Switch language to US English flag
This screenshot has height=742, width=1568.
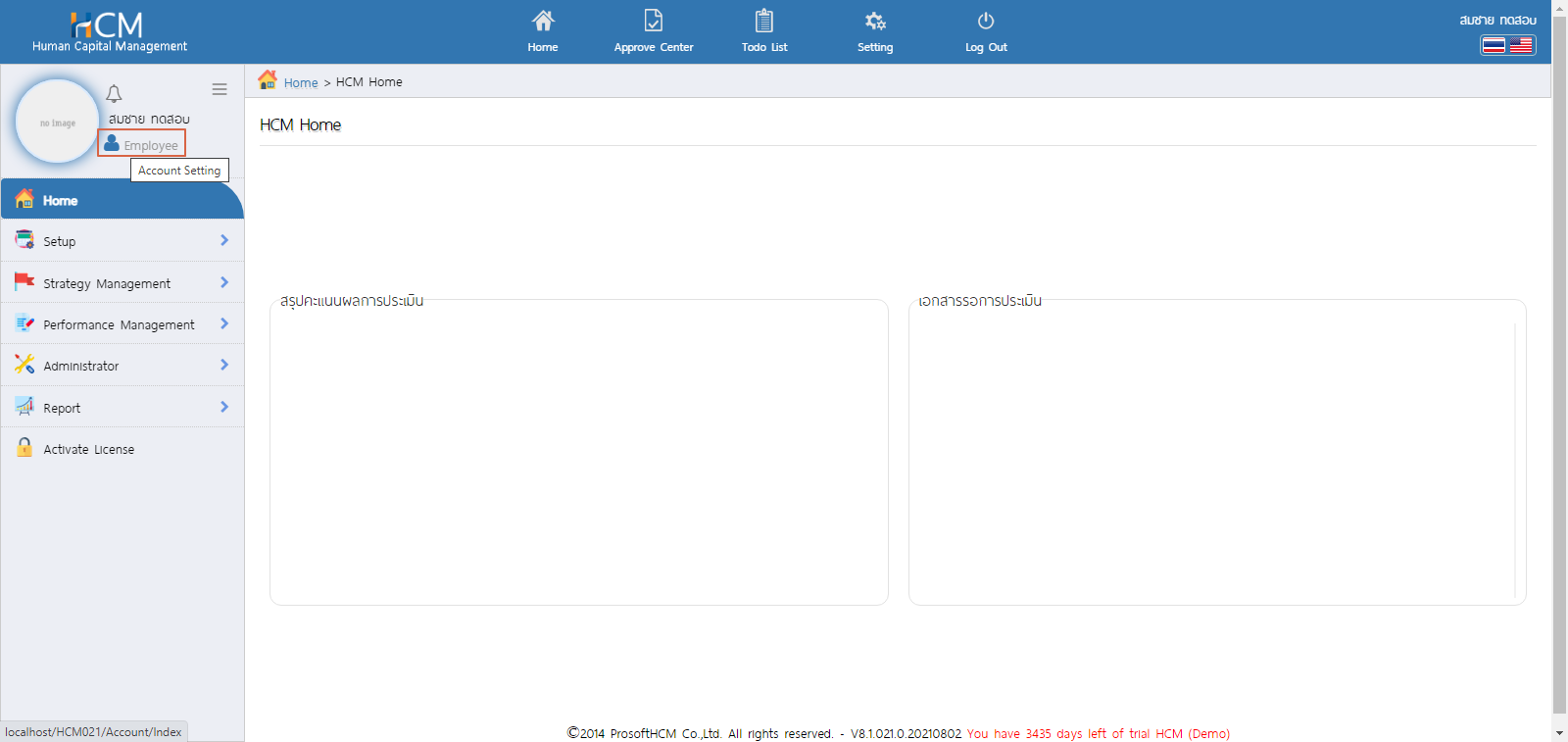(x=1521, y=45)
